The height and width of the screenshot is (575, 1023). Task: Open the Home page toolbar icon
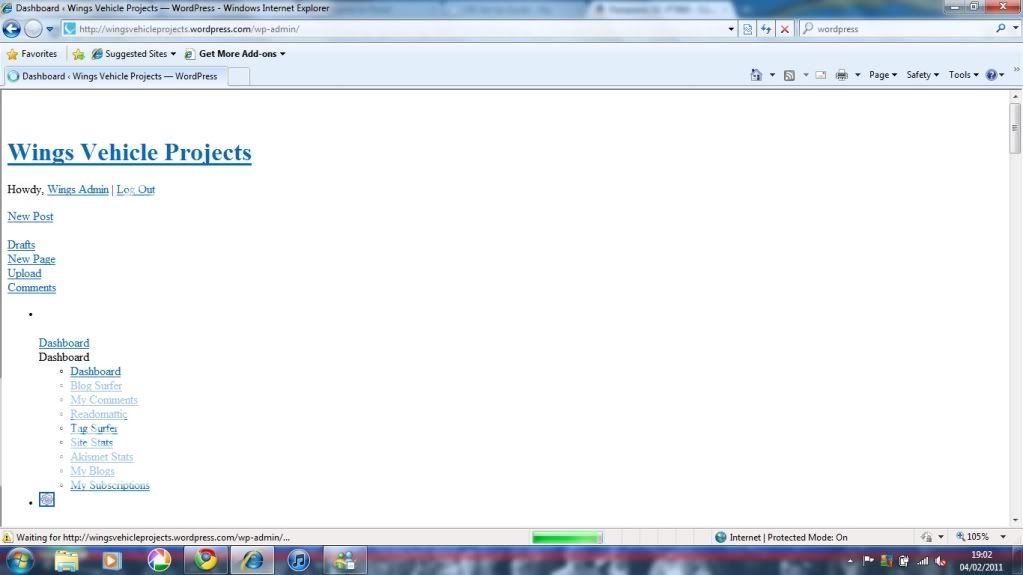757,75
